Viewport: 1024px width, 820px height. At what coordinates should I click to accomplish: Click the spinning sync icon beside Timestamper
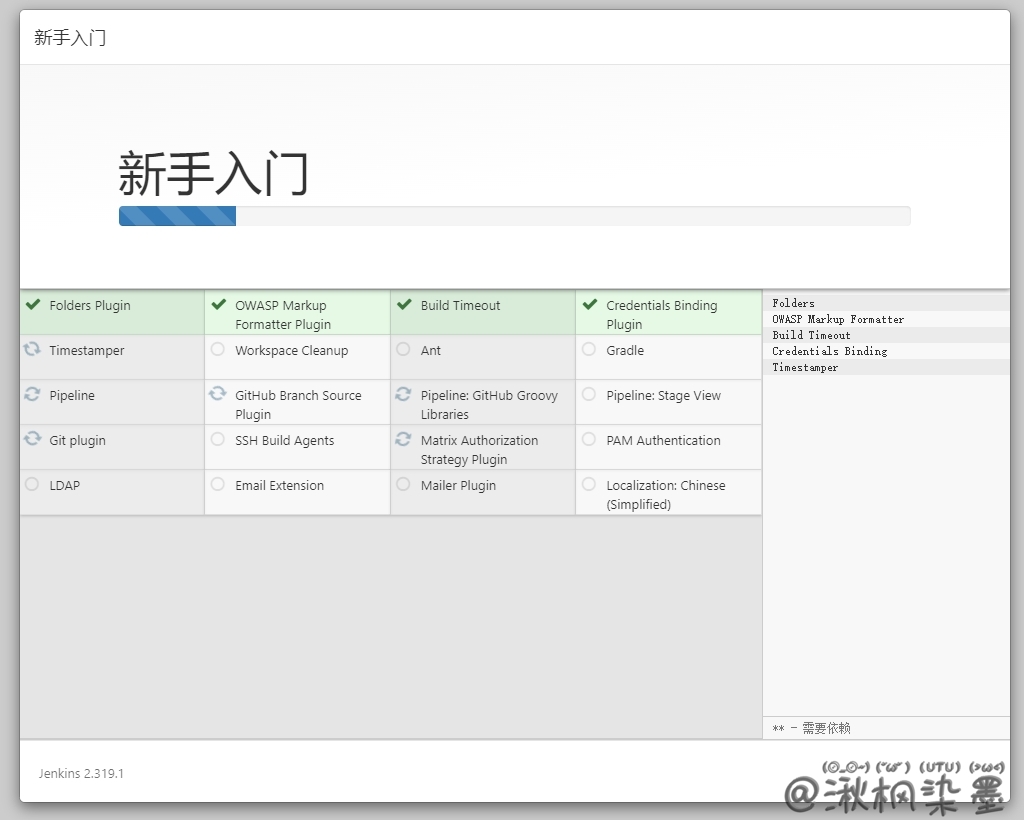click(x=32, y=350)
